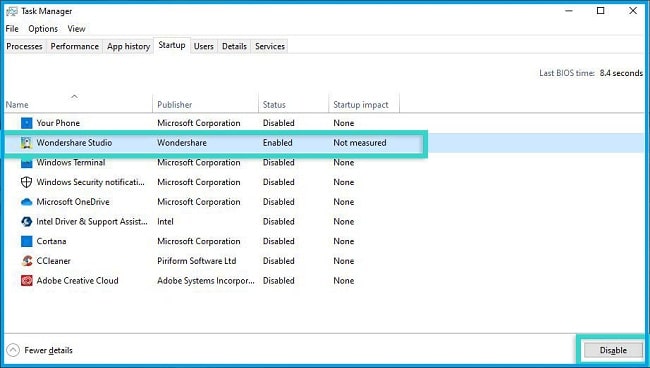650x368 pixels.
Task: Switch to the Processes tab
Action: [x=24, y=46]
